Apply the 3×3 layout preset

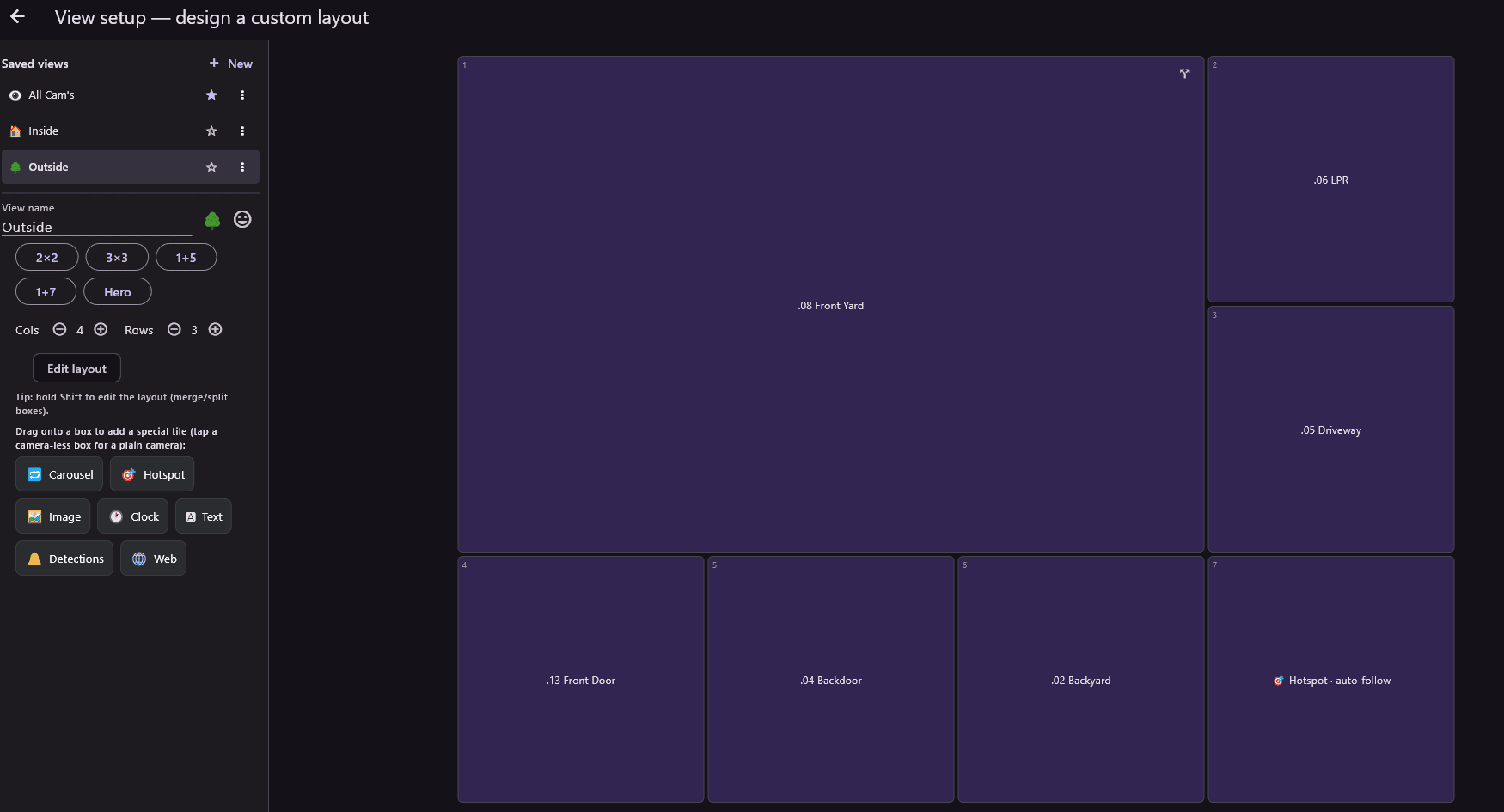(117, 258)
